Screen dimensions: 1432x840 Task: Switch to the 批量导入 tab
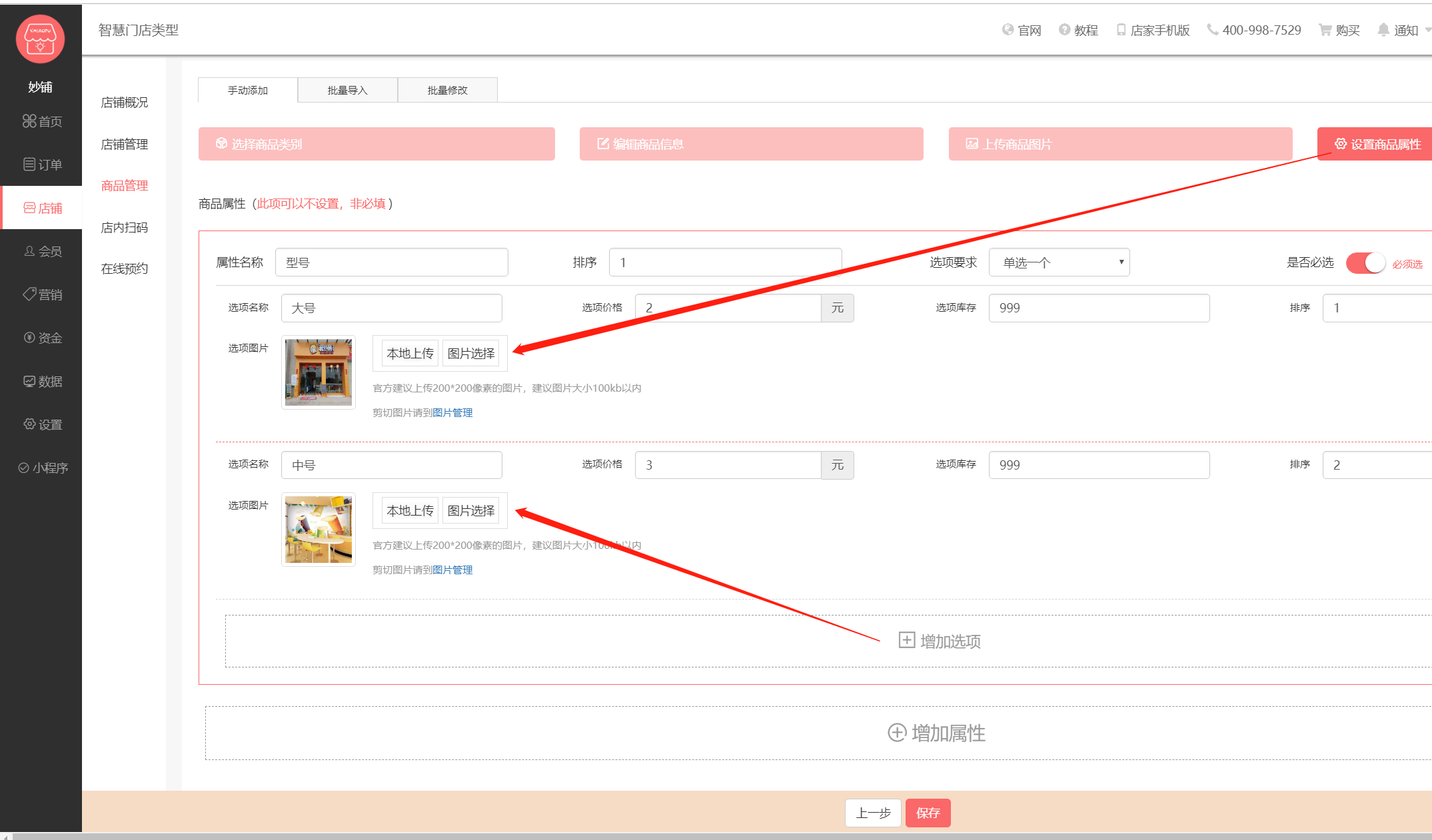coord(348,90)
